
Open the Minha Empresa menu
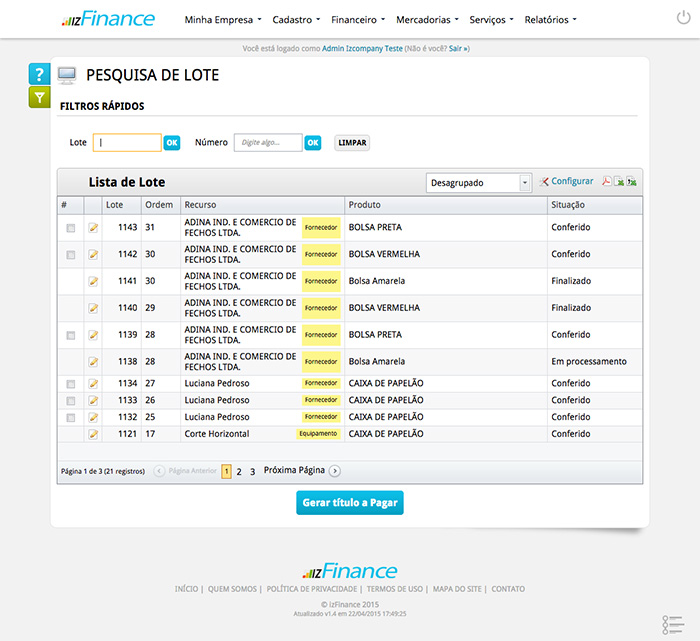[223, 19]
